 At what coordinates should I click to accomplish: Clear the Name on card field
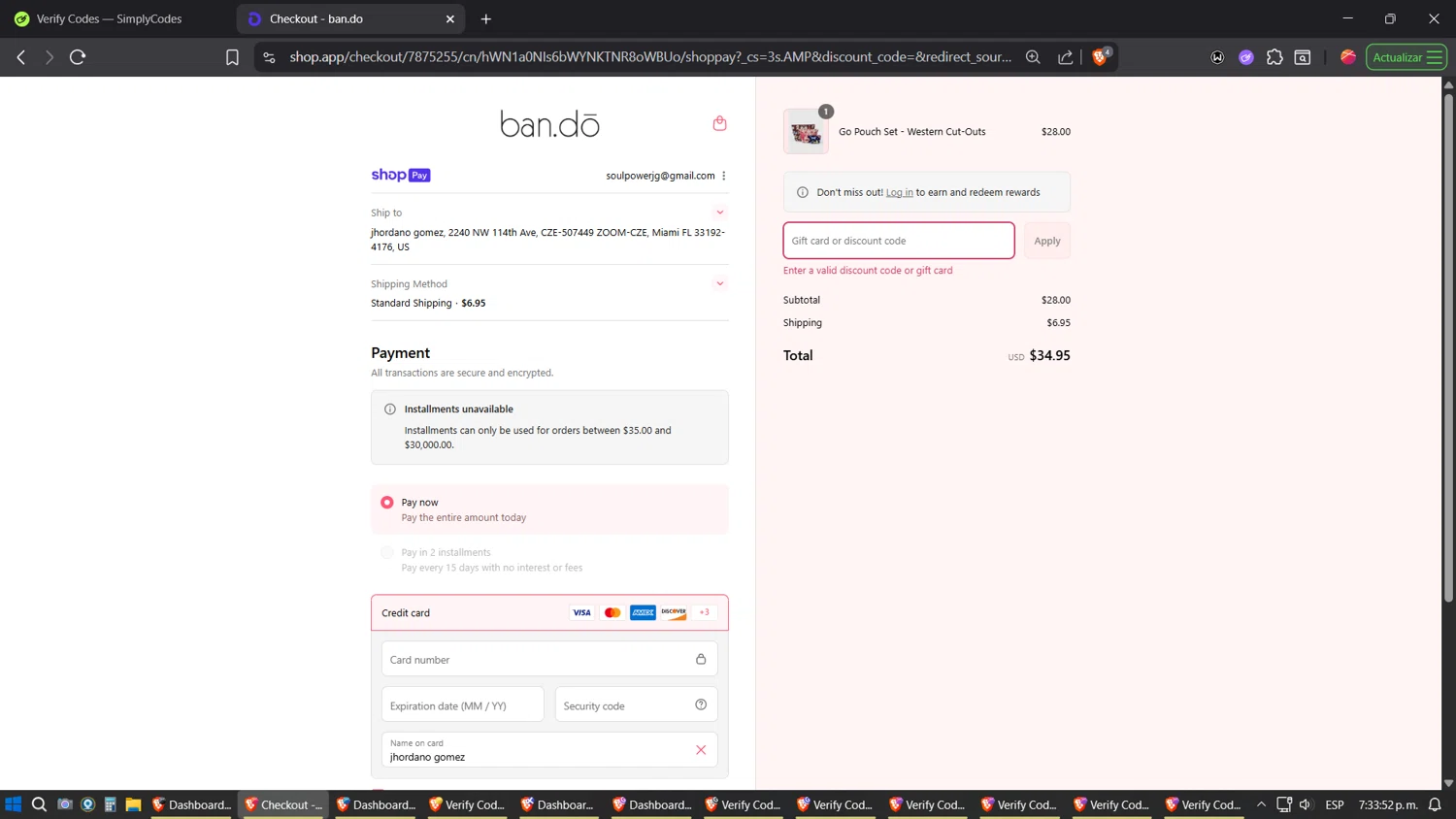(701, 750)
